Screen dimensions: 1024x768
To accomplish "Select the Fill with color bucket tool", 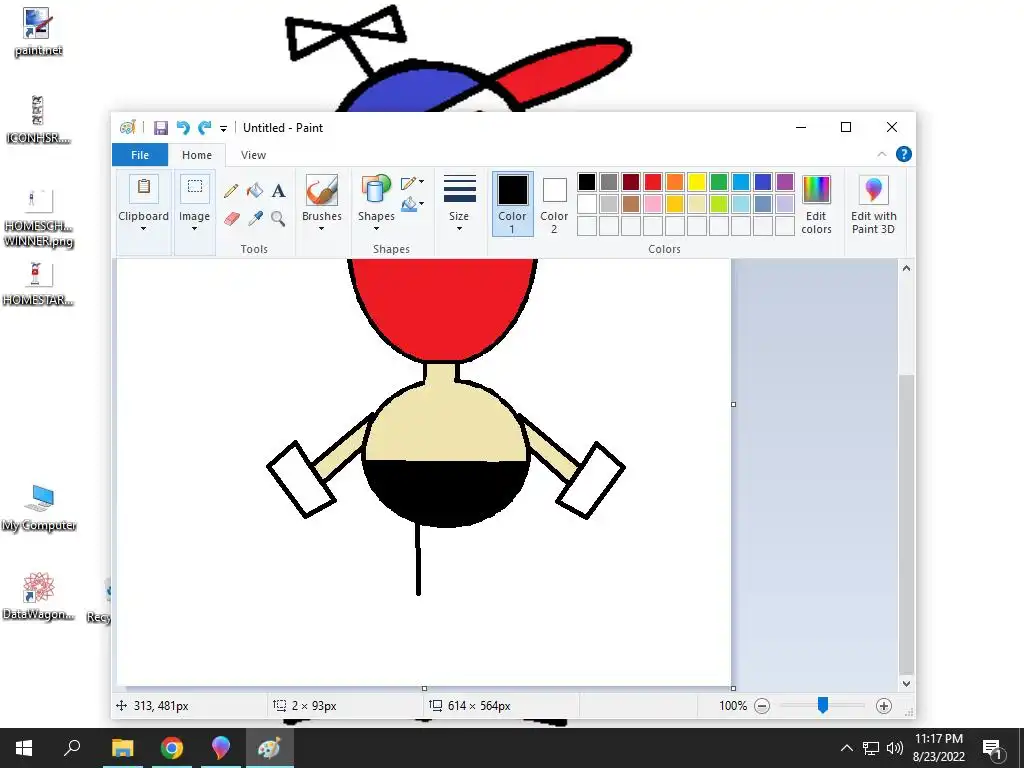I will 255,190.
